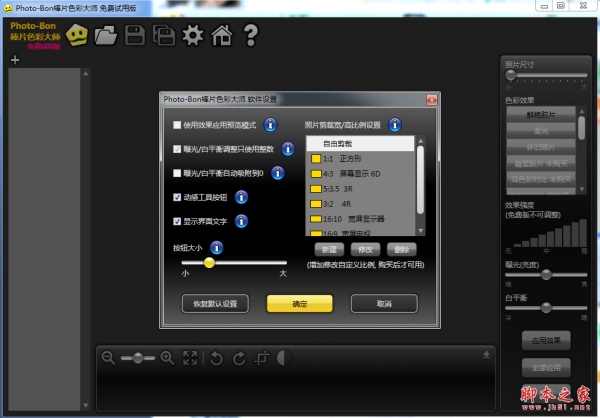Image resolution: width=600 pixels, height=418 pixels.
Task: Click the photo list panel scroll up arrow
Action: point(86,73)
